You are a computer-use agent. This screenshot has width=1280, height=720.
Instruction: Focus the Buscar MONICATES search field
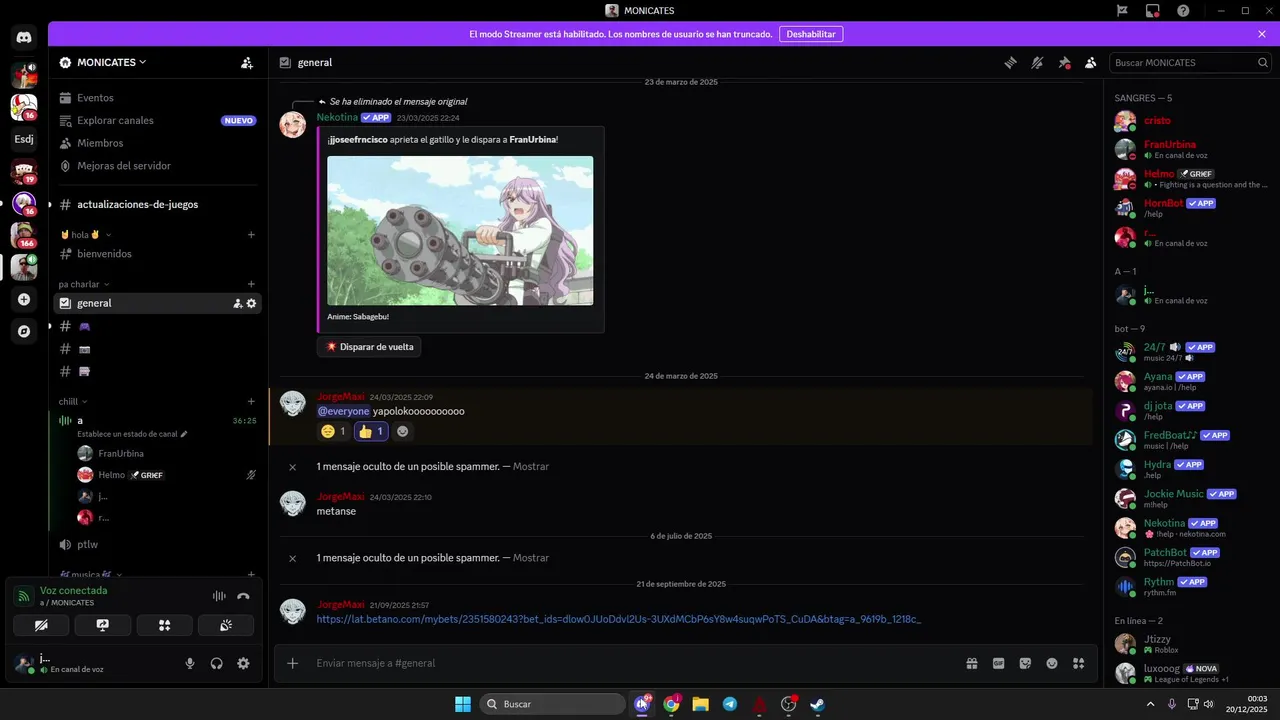[1190, 62]
